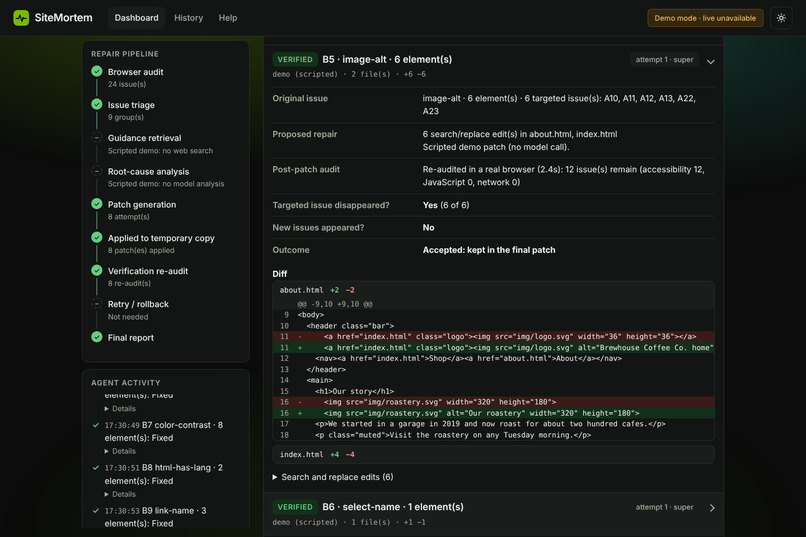Viewport: 806px width, 537px height.
Task: Select the Verification re-audit pipeline step
Action: 166,276
